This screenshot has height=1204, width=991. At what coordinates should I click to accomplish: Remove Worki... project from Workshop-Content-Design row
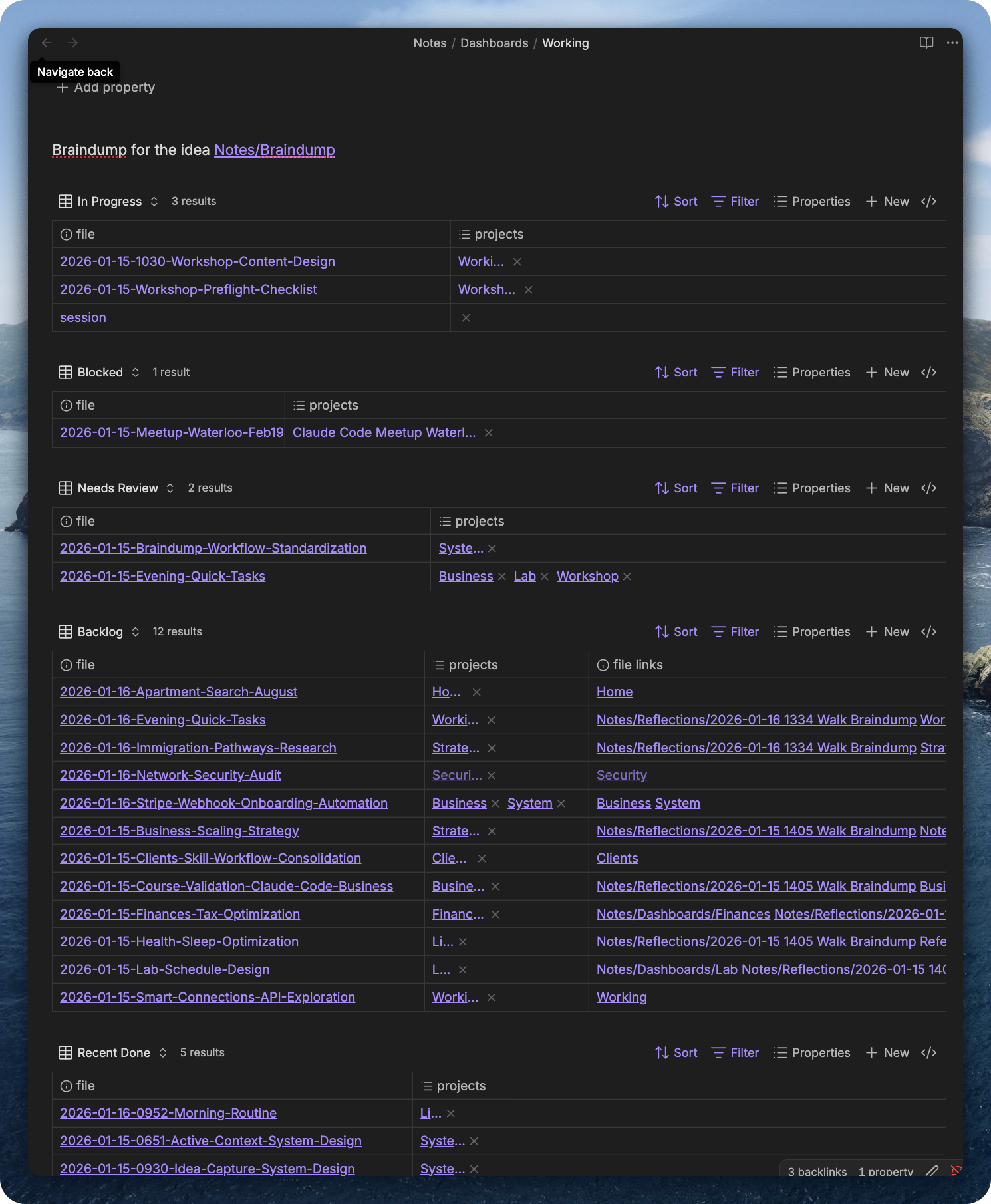click(517, 262)
